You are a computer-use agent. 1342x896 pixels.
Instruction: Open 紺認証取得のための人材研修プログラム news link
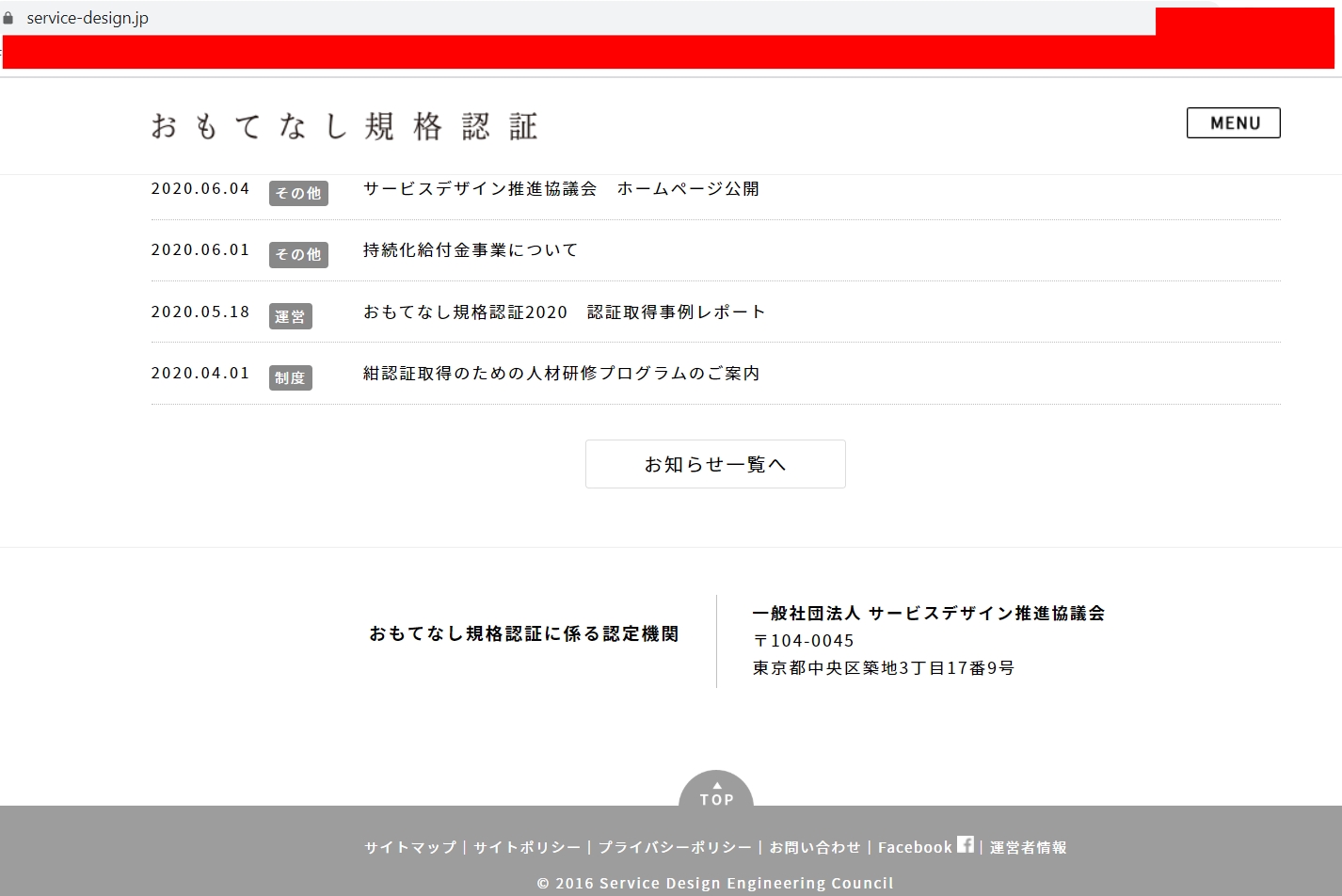(x=561, y=374)
